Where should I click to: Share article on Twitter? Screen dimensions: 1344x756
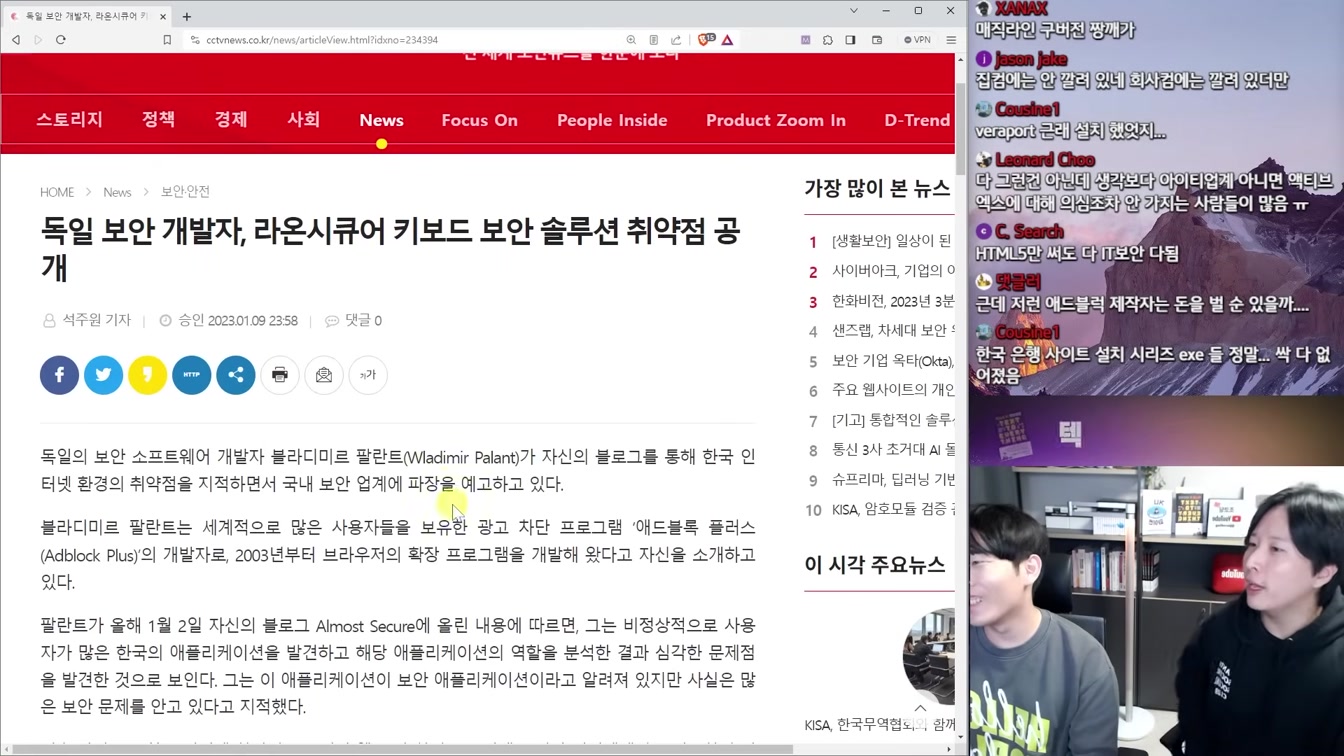pyautogui.click(x=103, y=375)
